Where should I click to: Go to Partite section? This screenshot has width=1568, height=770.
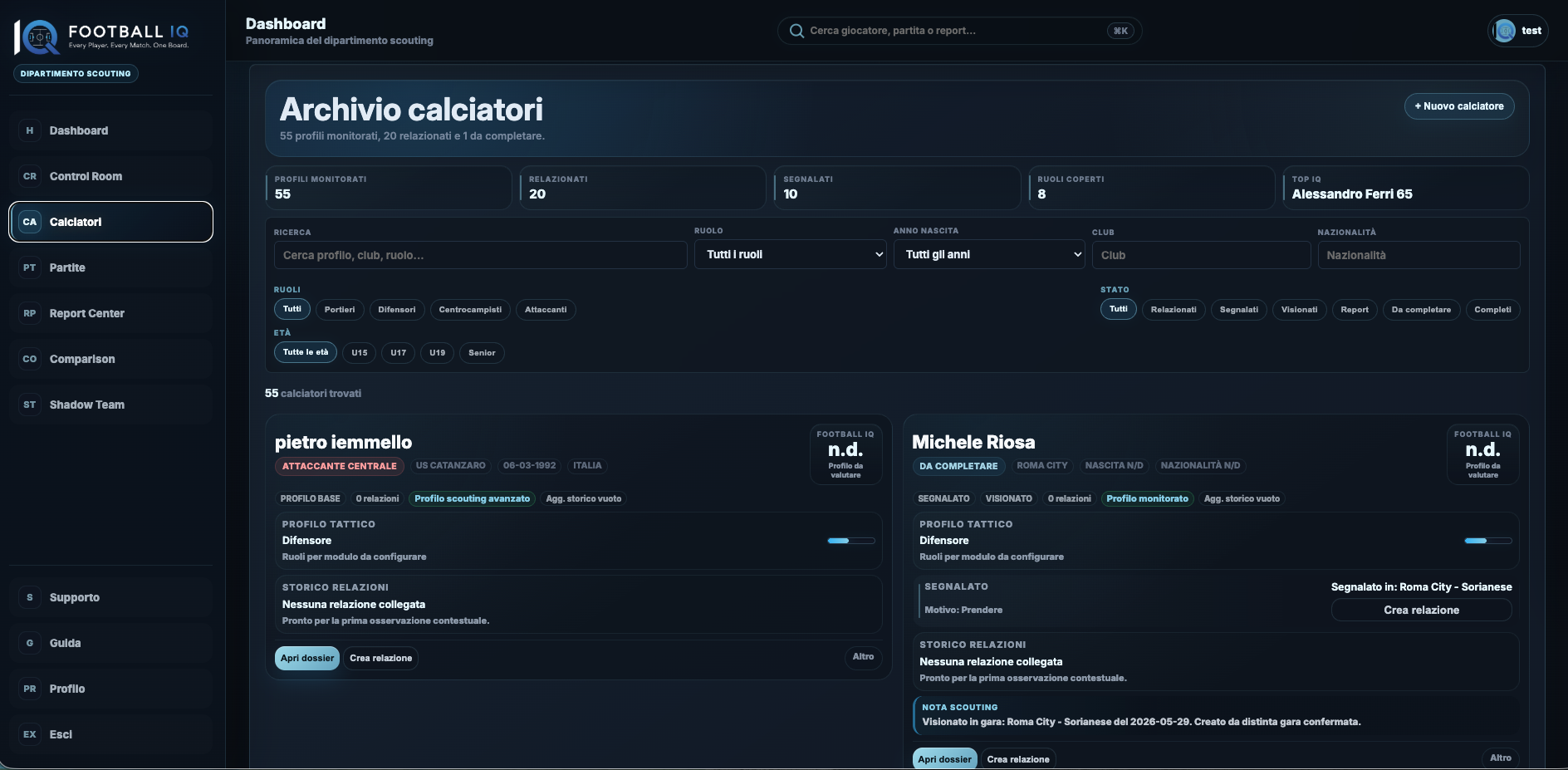[x=111, y=267]
